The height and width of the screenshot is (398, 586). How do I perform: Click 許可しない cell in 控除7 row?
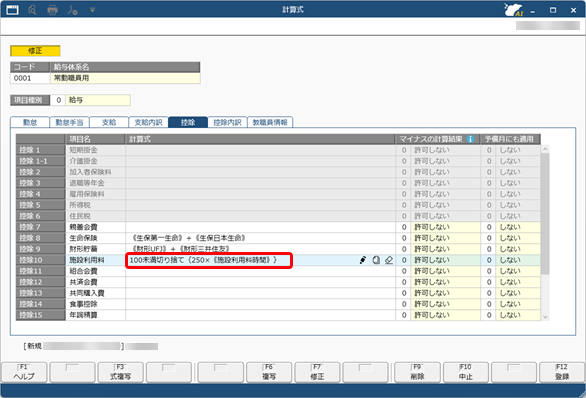445,227
